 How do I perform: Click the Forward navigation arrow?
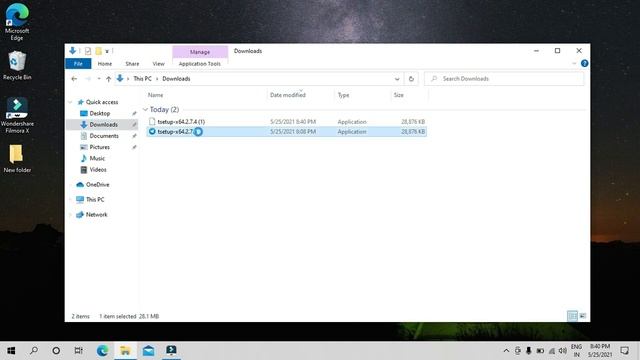(x=88, y=79)
